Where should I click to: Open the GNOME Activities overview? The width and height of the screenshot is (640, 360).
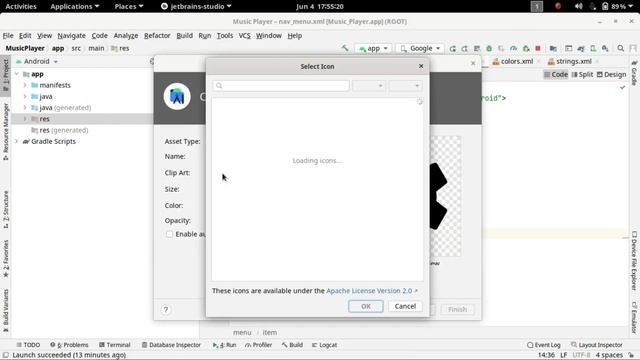21,6
